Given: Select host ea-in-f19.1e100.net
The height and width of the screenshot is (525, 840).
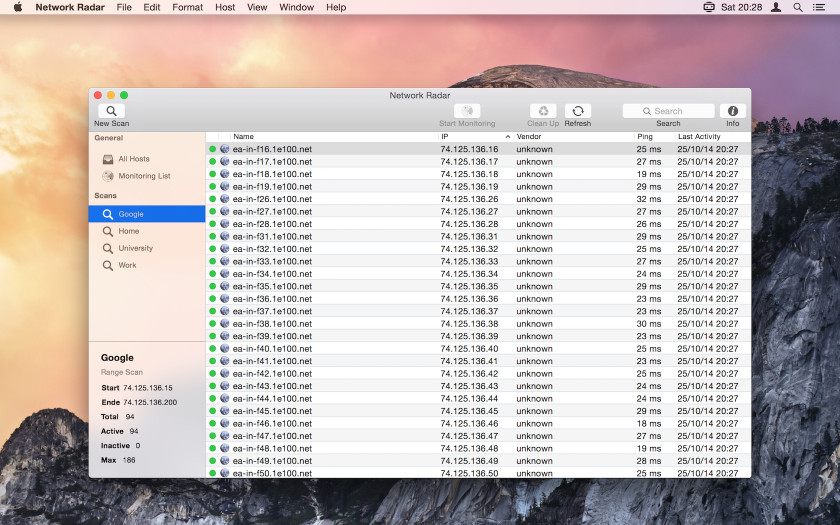Looking at the screenshot, I should [x=478, y=186].
